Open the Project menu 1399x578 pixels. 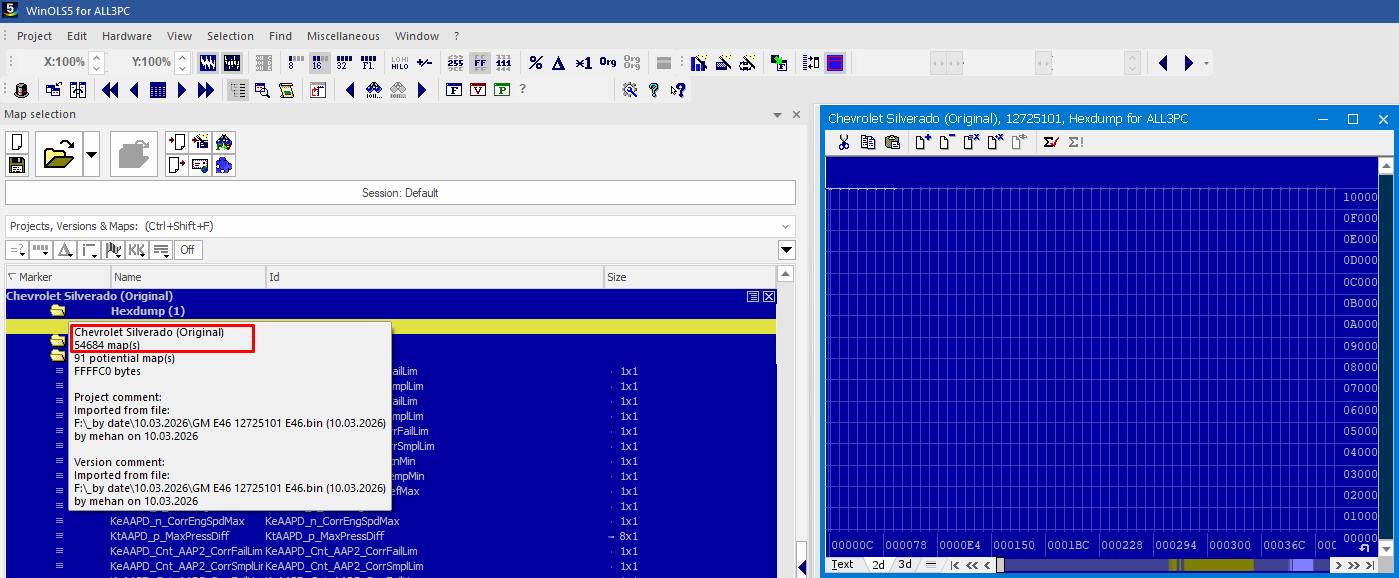[x=34, y=36]
